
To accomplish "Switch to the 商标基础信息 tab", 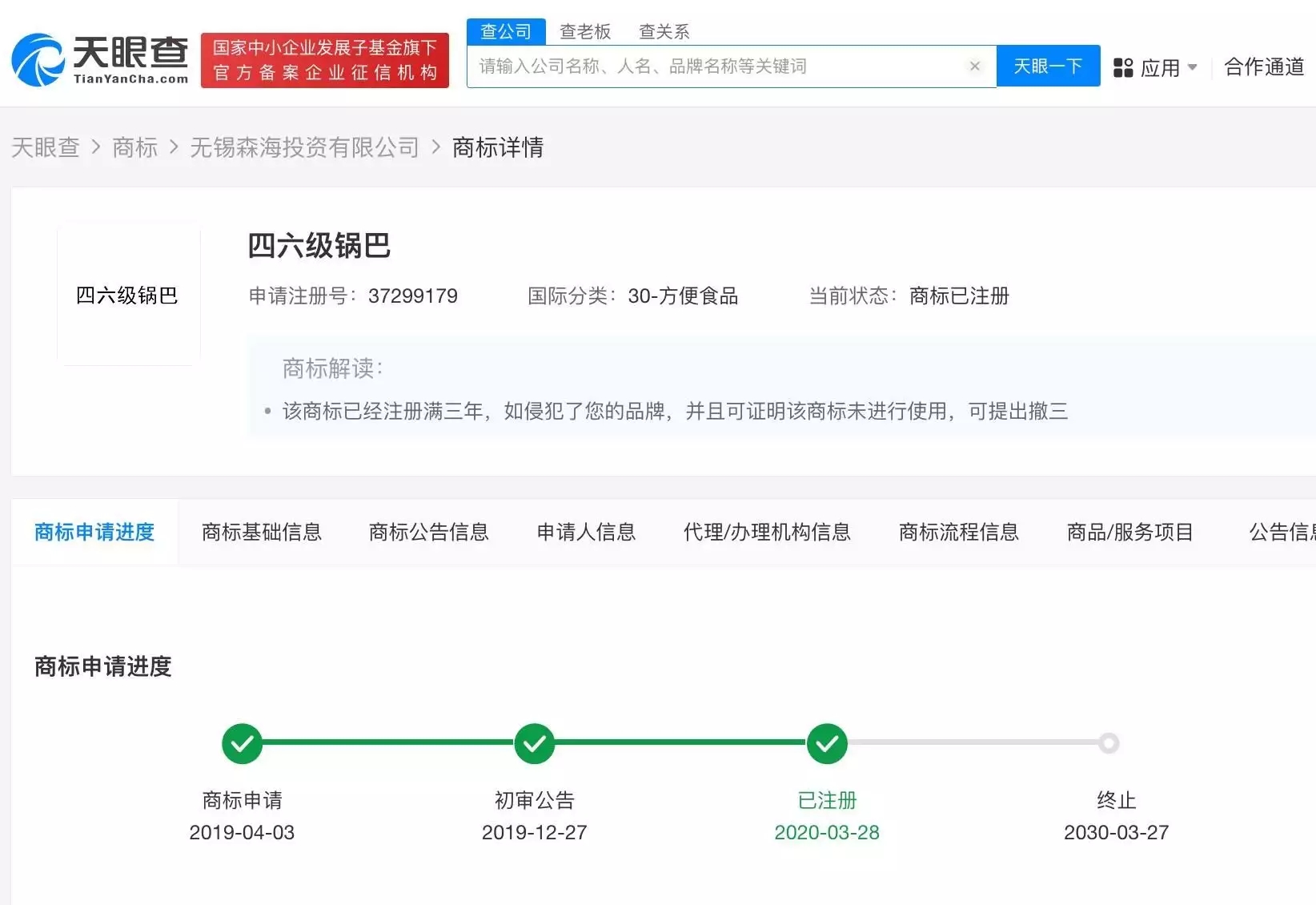I will pos(263,532).
